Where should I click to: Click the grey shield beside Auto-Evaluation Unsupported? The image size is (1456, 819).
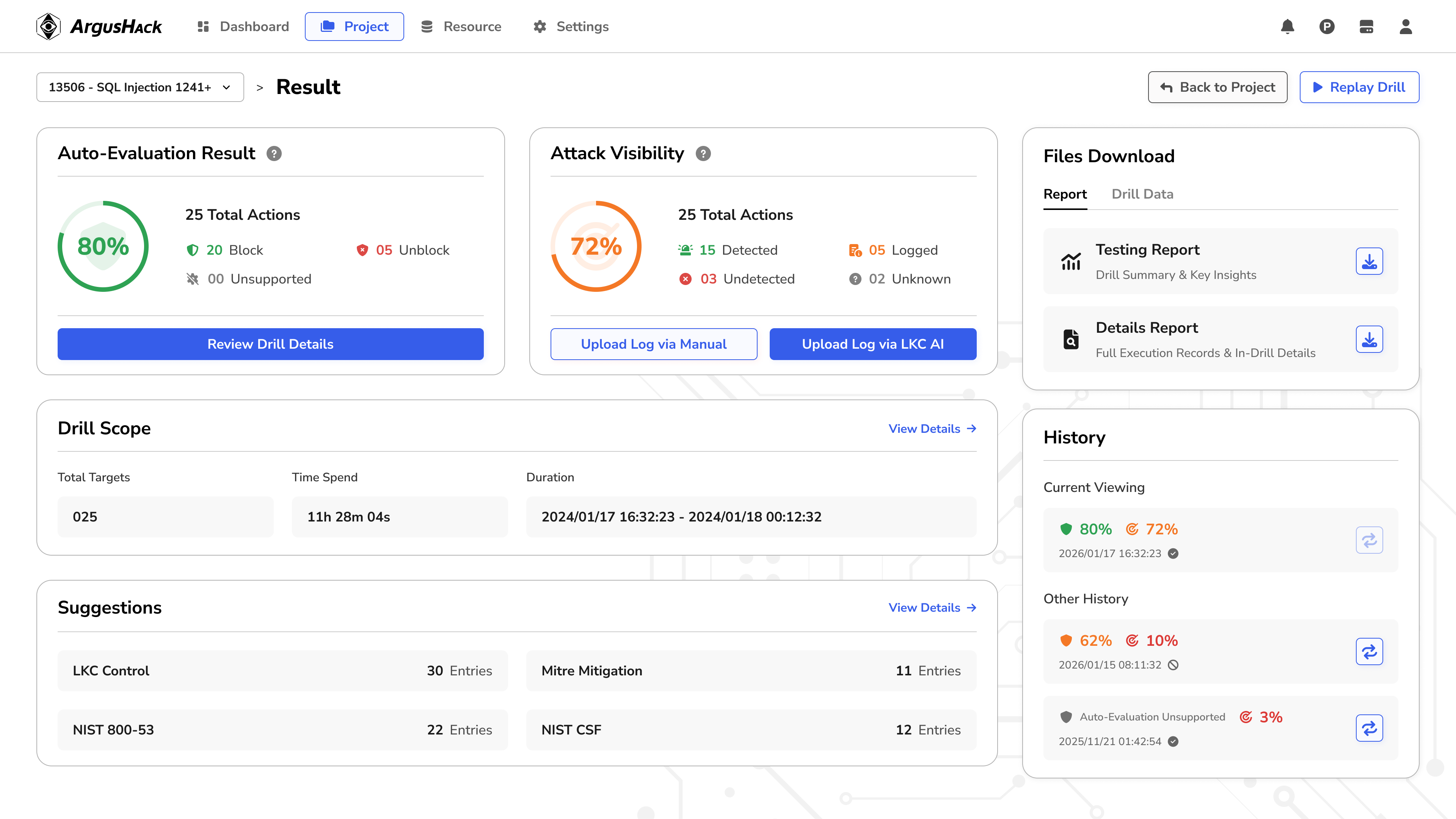point(1066,717)
